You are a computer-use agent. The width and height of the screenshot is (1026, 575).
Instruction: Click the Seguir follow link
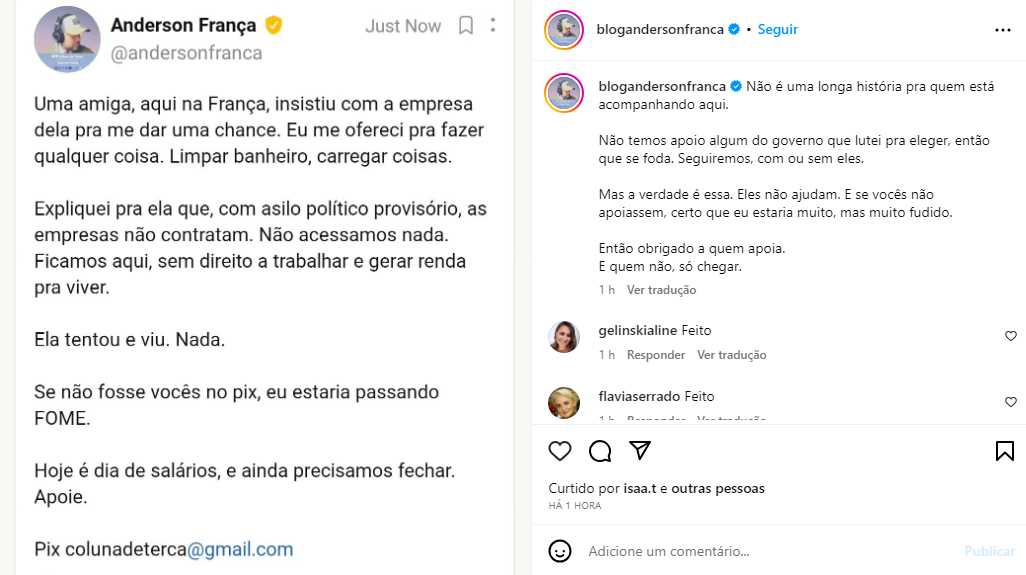[777, 29]
